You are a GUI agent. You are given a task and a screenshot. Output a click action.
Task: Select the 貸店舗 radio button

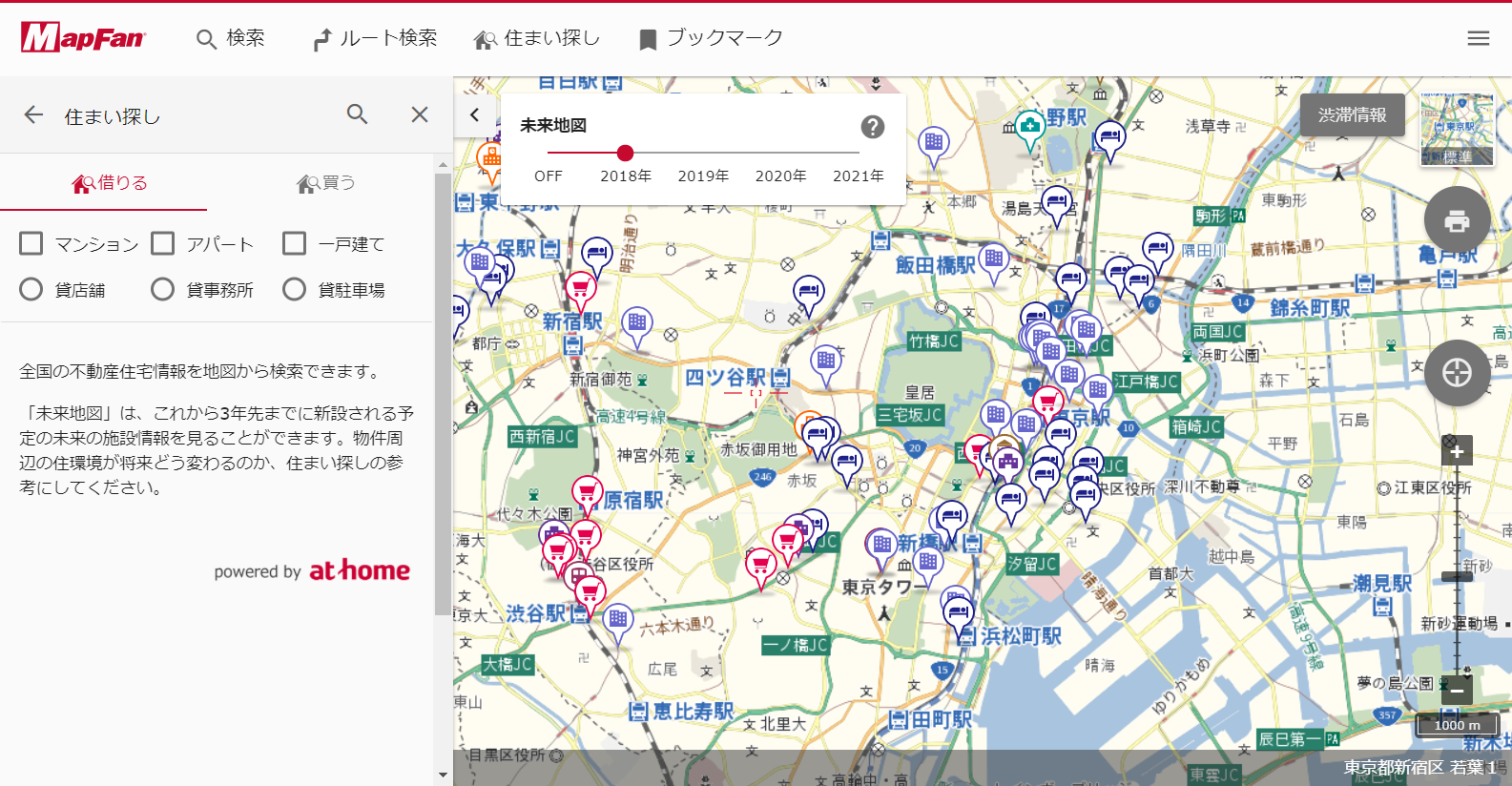(31, 289)
